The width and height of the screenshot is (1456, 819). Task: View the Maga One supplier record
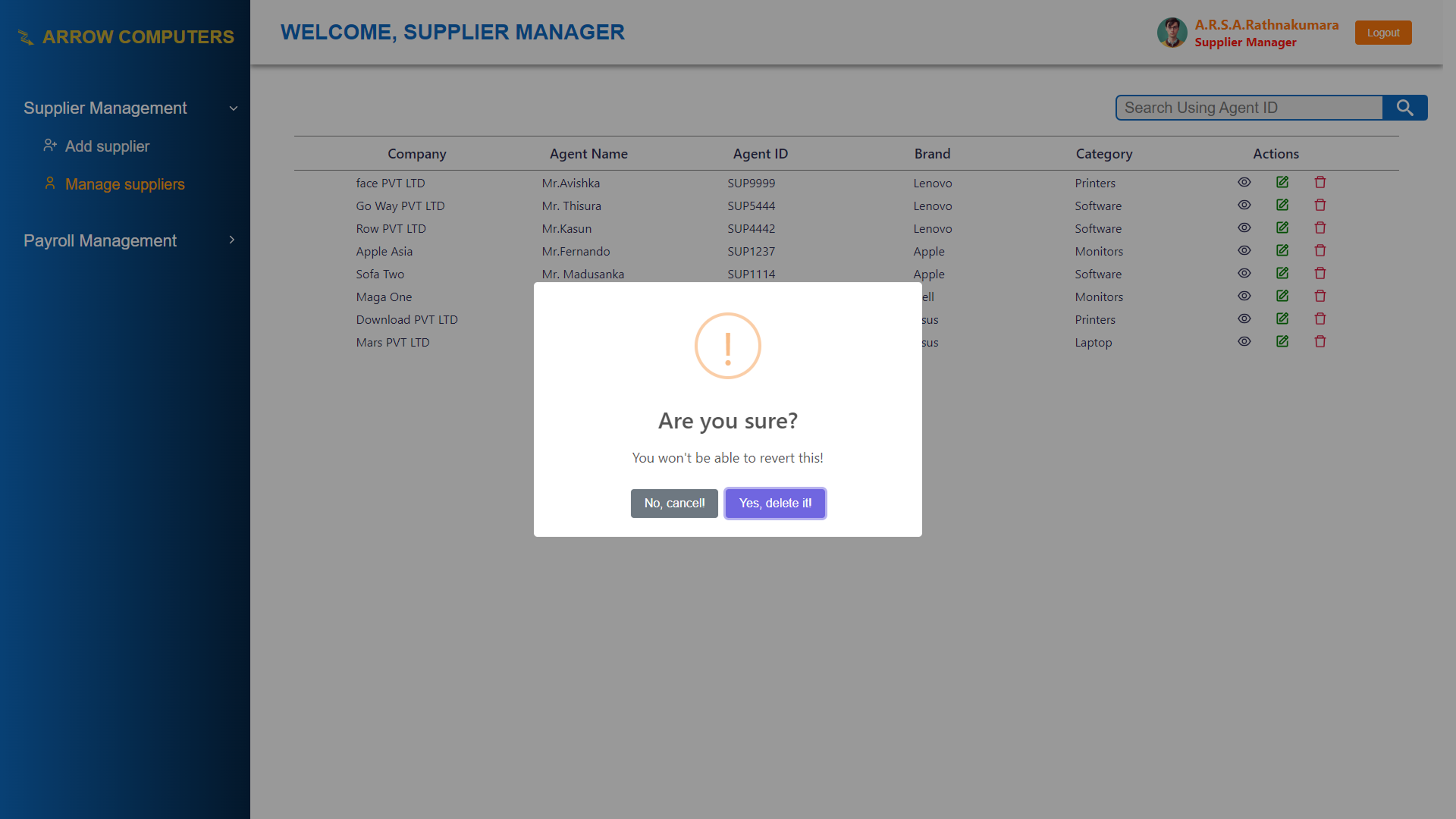pos(1244,296)
